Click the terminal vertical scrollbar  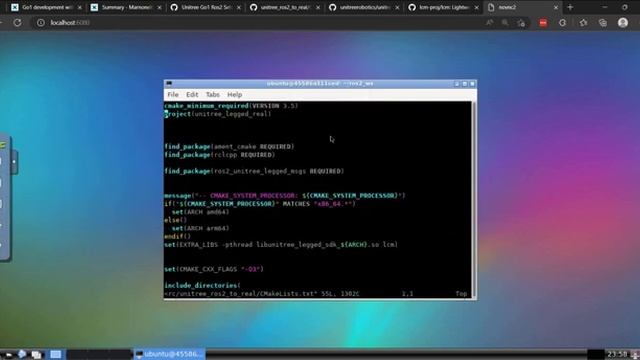[x=473, y=200]
